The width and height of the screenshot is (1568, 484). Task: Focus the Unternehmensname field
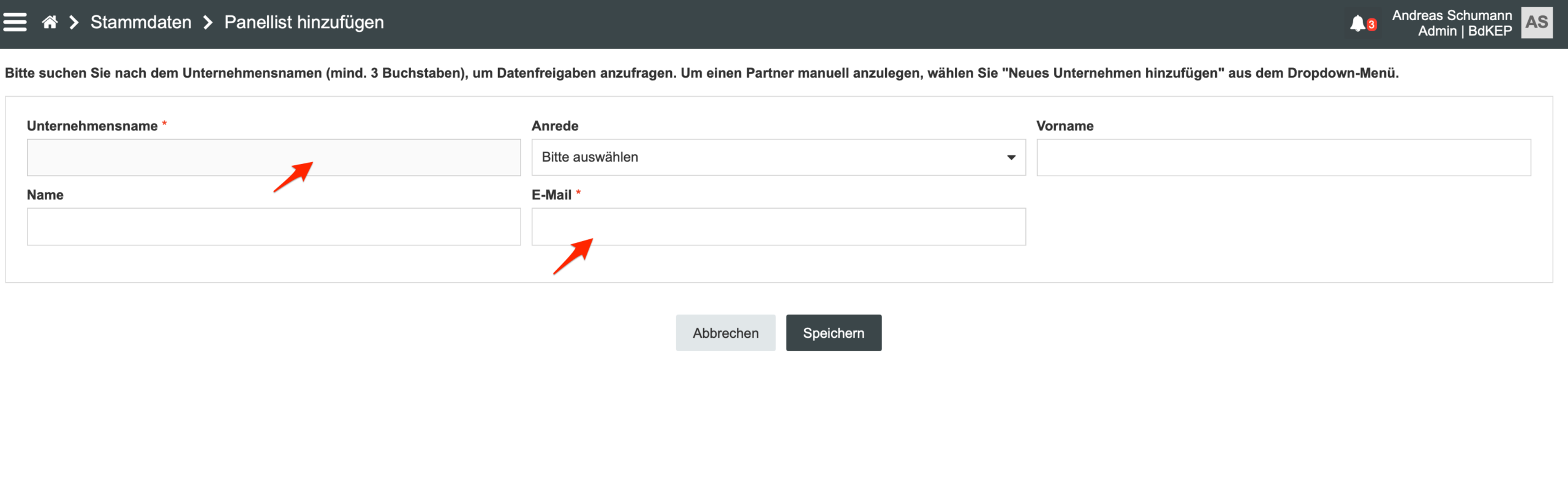274,157
